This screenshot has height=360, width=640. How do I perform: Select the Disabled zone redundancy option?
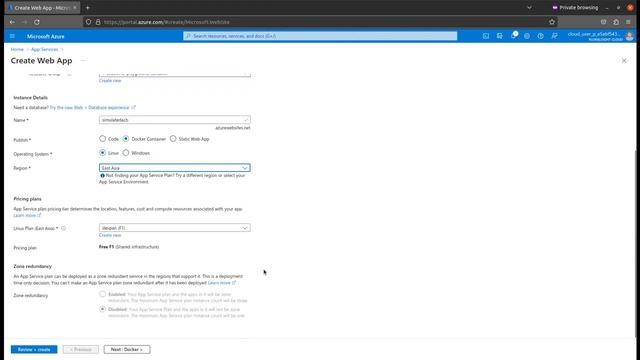[x=102, y=309]
